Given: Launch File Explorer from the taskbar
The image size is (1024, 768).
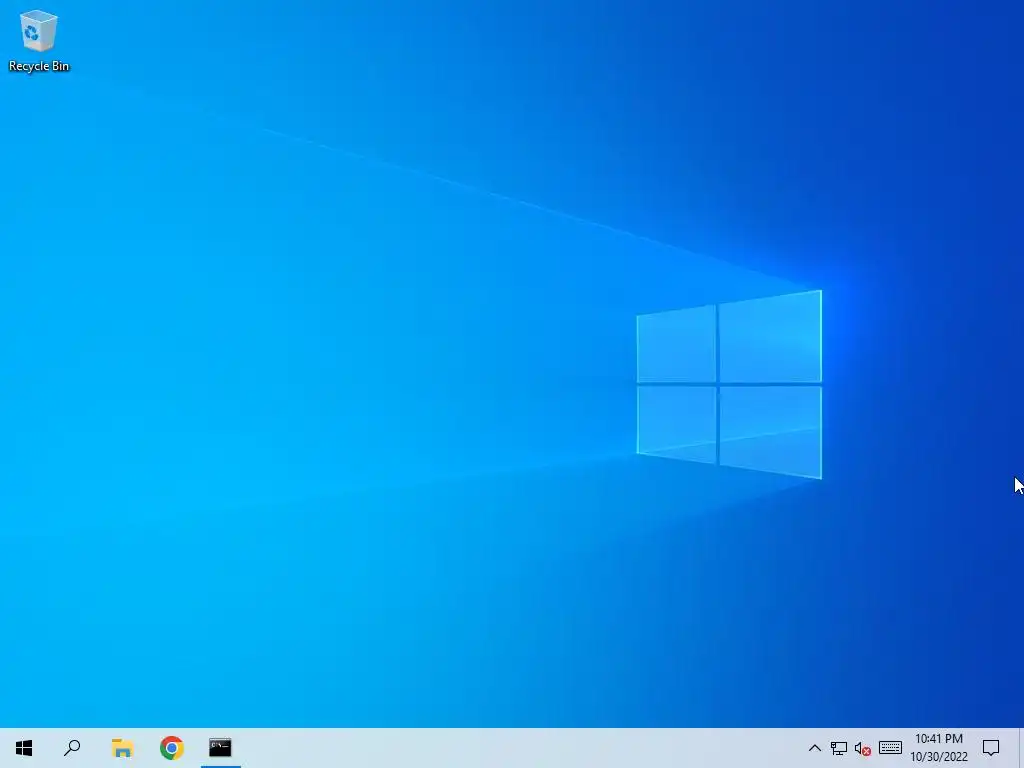Looking at the screenshot, I should [122, 748].
